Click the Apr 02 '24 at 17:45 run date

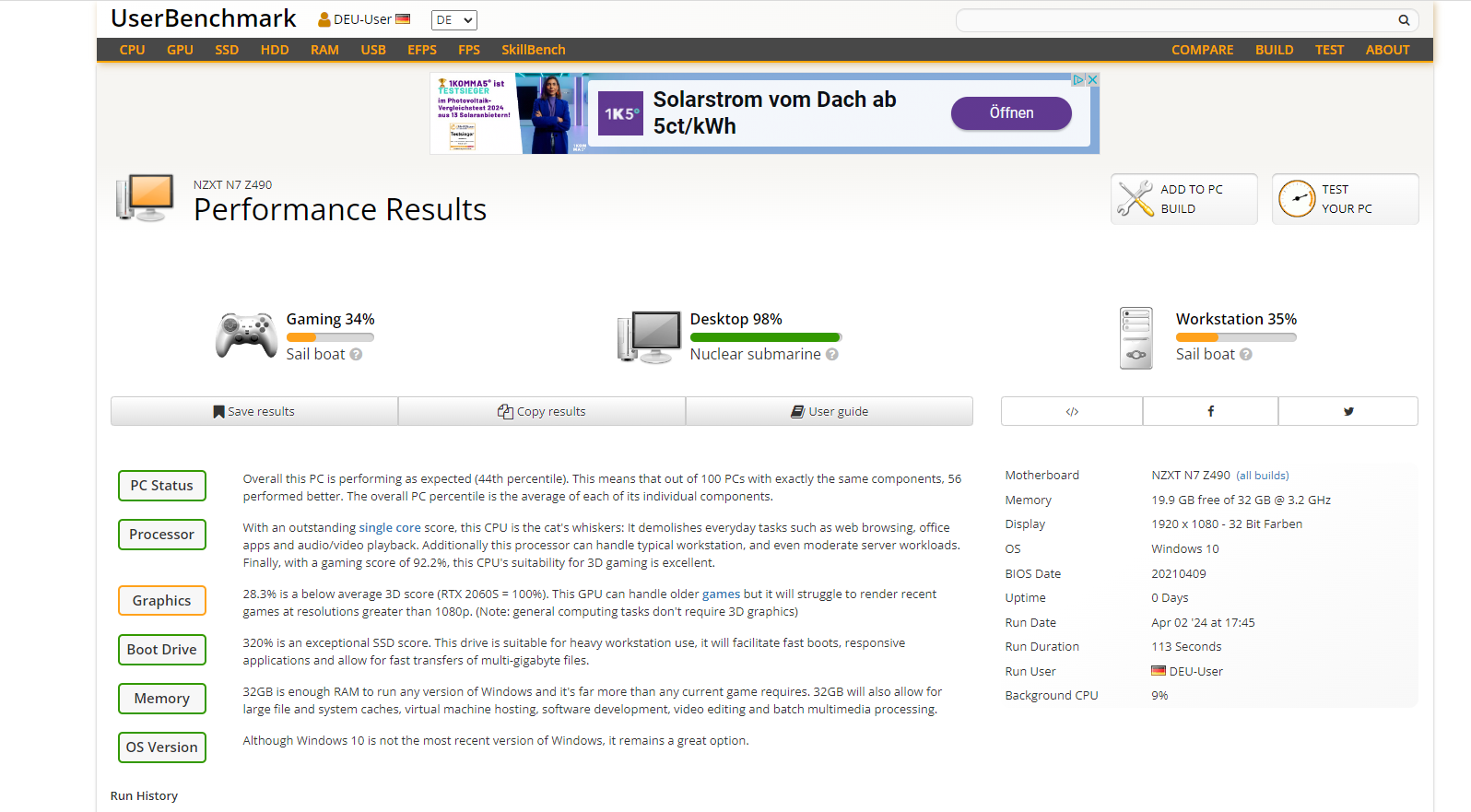pos(1203,623)
